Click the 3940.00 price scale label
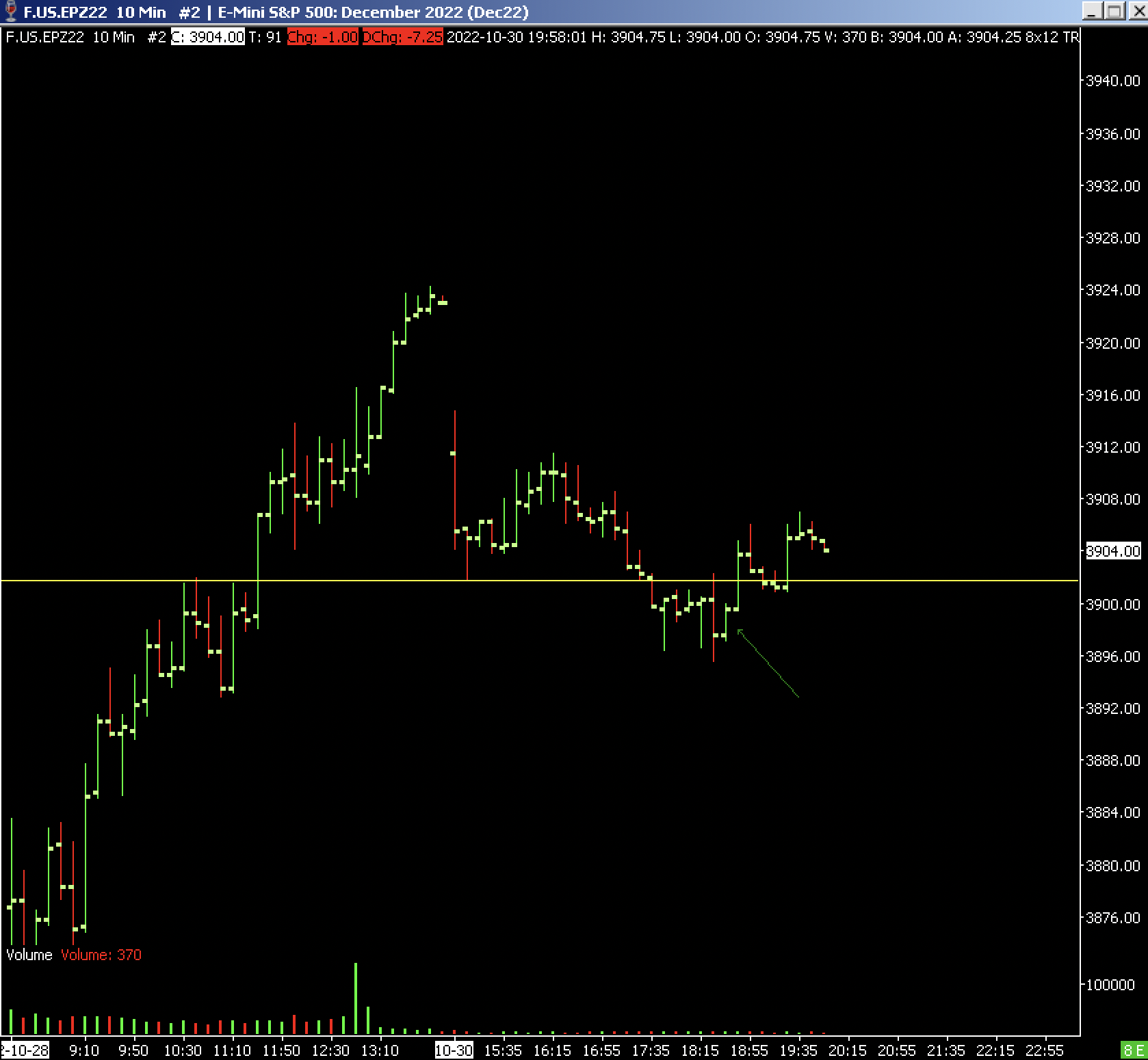This screenshot has width=1148, height=1060. (x=1113, y=81)
